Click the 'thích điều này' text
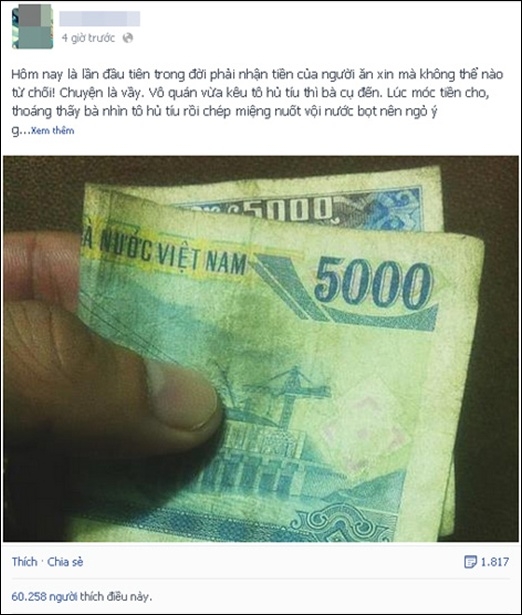The width and height of the screenshot is (522, 615). click(x=116, y=597)
